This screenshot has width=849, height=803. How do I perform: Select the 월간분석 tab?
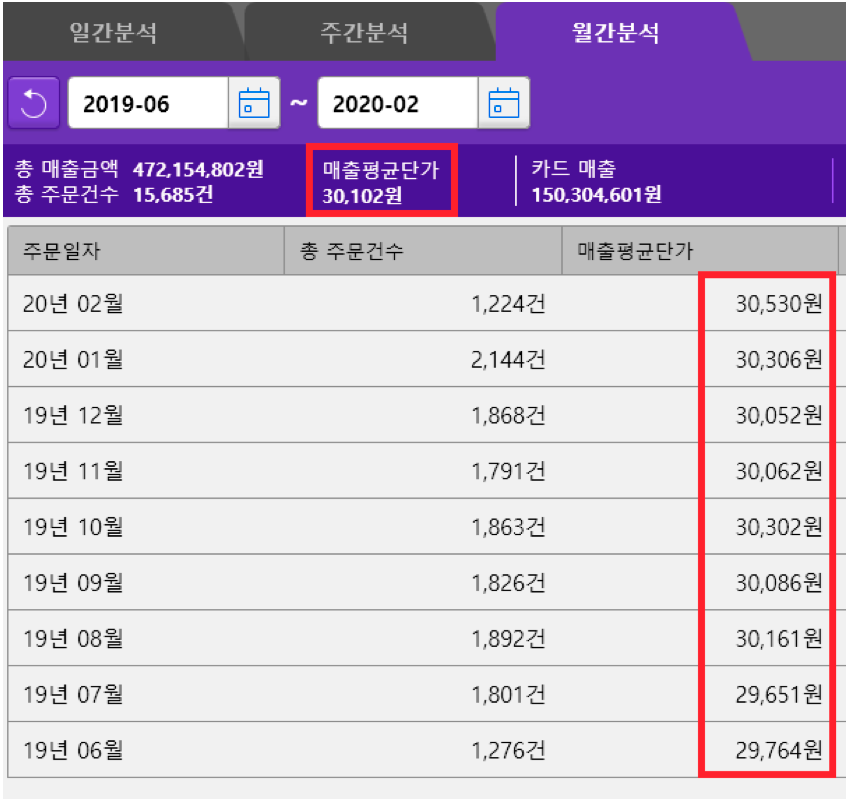(x=616, y=32)
